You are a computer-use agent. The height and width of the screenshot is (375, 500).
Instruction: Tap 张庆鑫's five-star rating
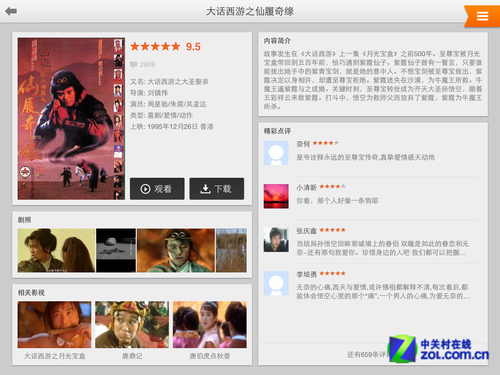(x=332, y=230)
